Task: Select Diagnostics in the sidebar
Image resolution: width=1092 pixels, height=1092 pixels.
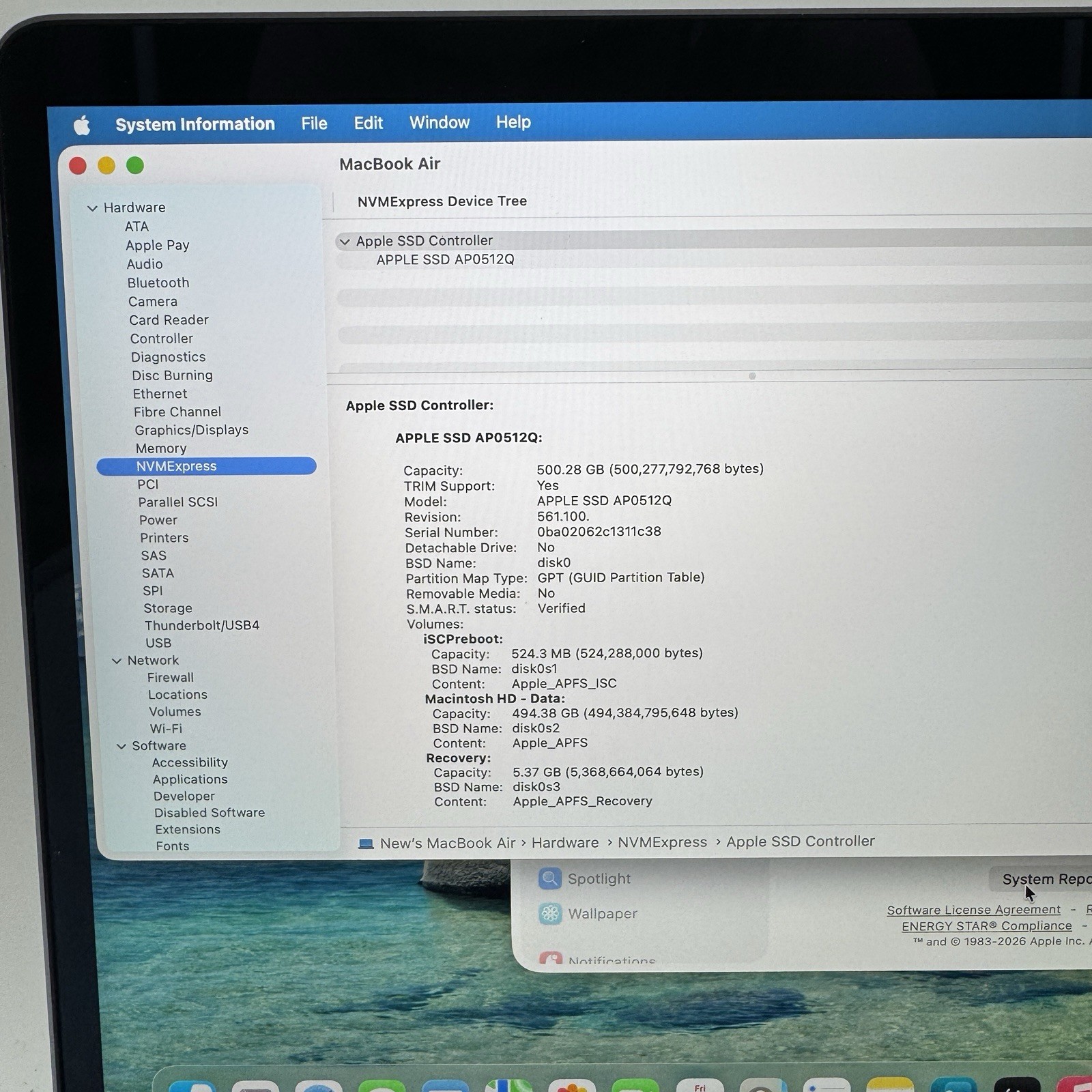Action: coord(169,357)
